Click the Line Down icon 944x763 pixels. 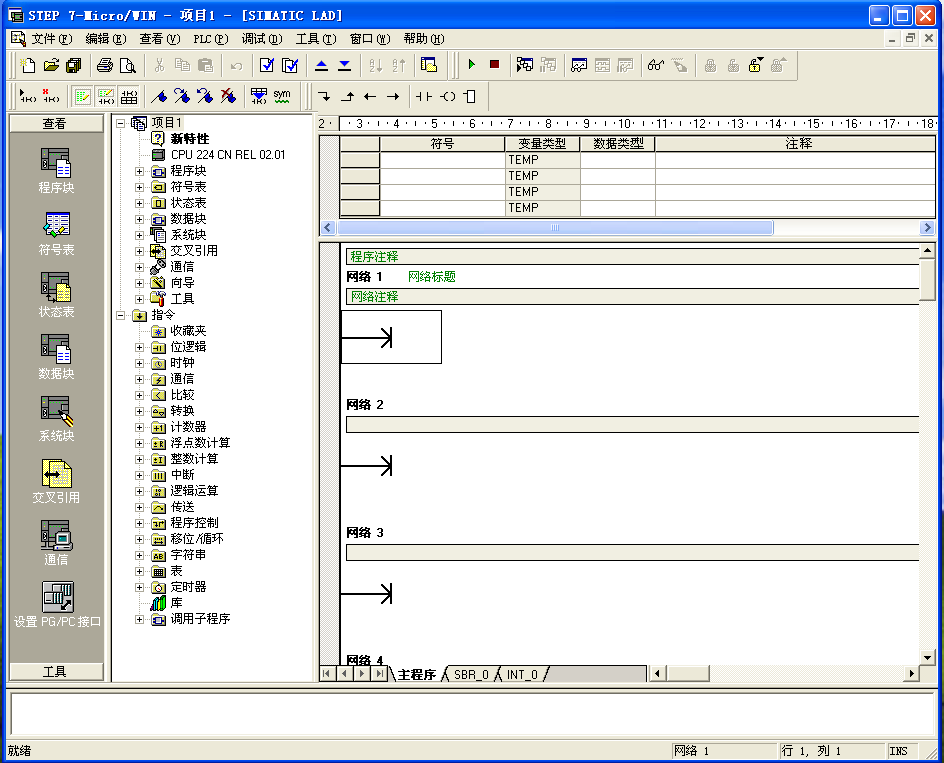(x=324, y=96)
